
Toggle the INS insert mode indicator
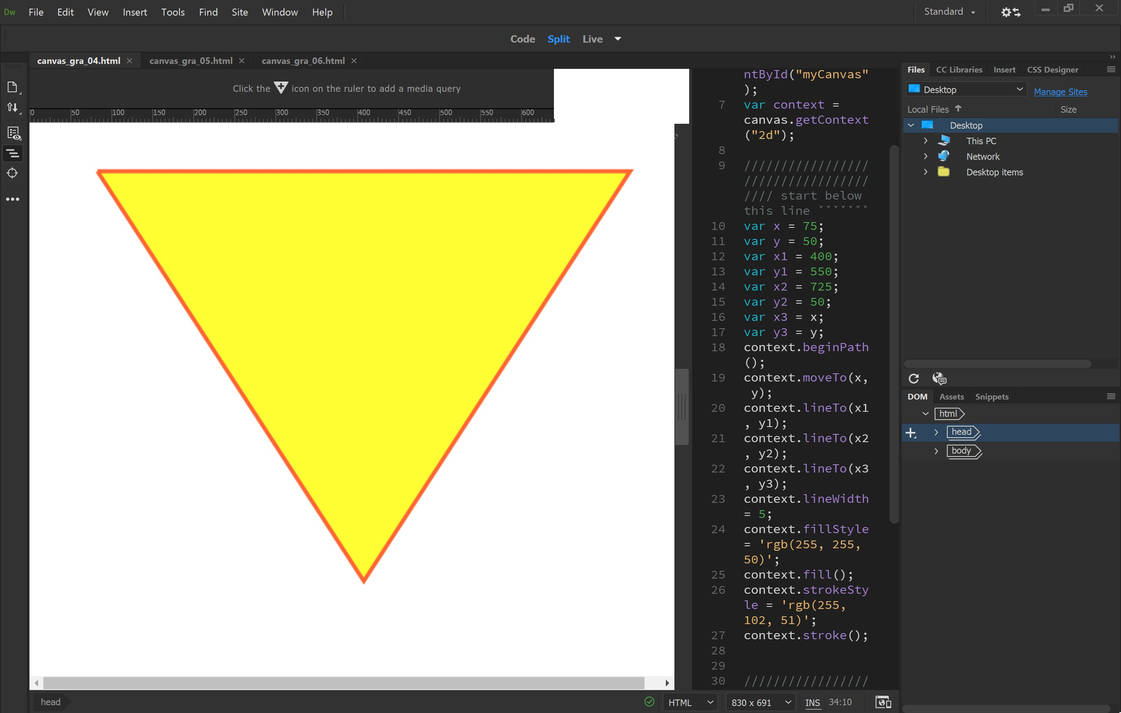click(813, 702)
